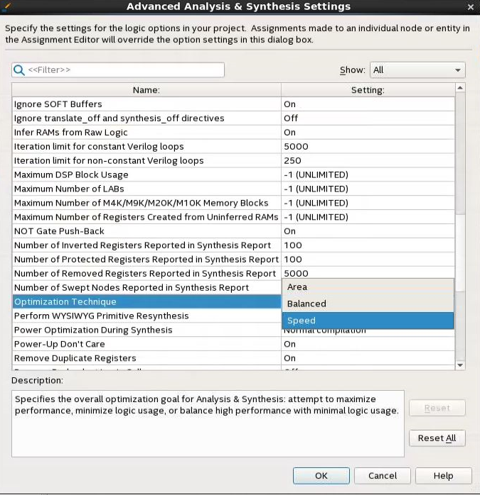The height and width of the screenshot is (495, 480).
Task: Choose Area from the optimization dropdown list
Action: pyautogui.click(x=368, y=287)
